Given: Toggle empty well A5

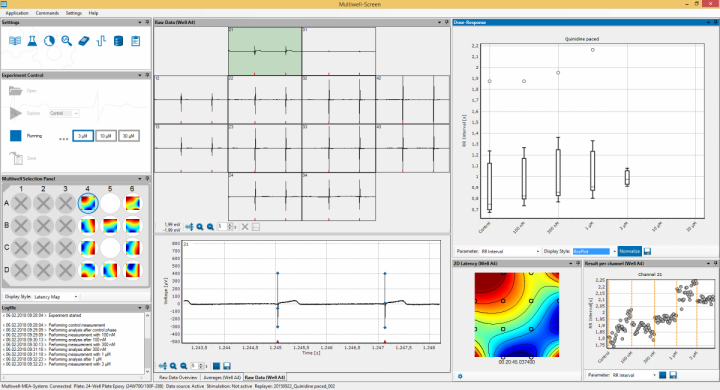Looking at the screenshot, I should point(110,203).
